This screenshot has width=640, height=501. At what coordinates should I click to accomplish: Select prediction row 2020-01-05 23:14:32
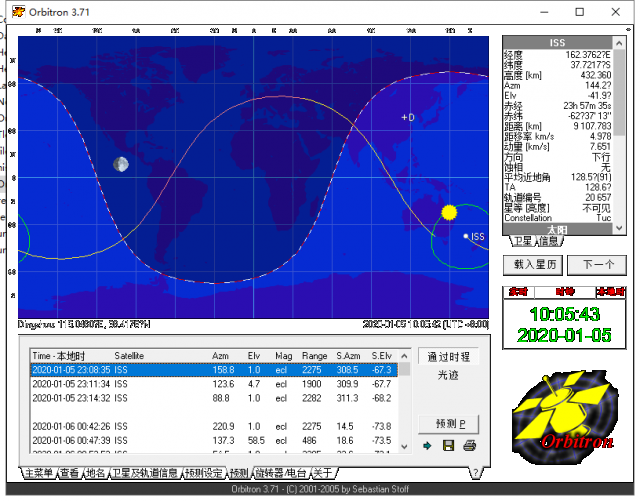pos(214,398)
